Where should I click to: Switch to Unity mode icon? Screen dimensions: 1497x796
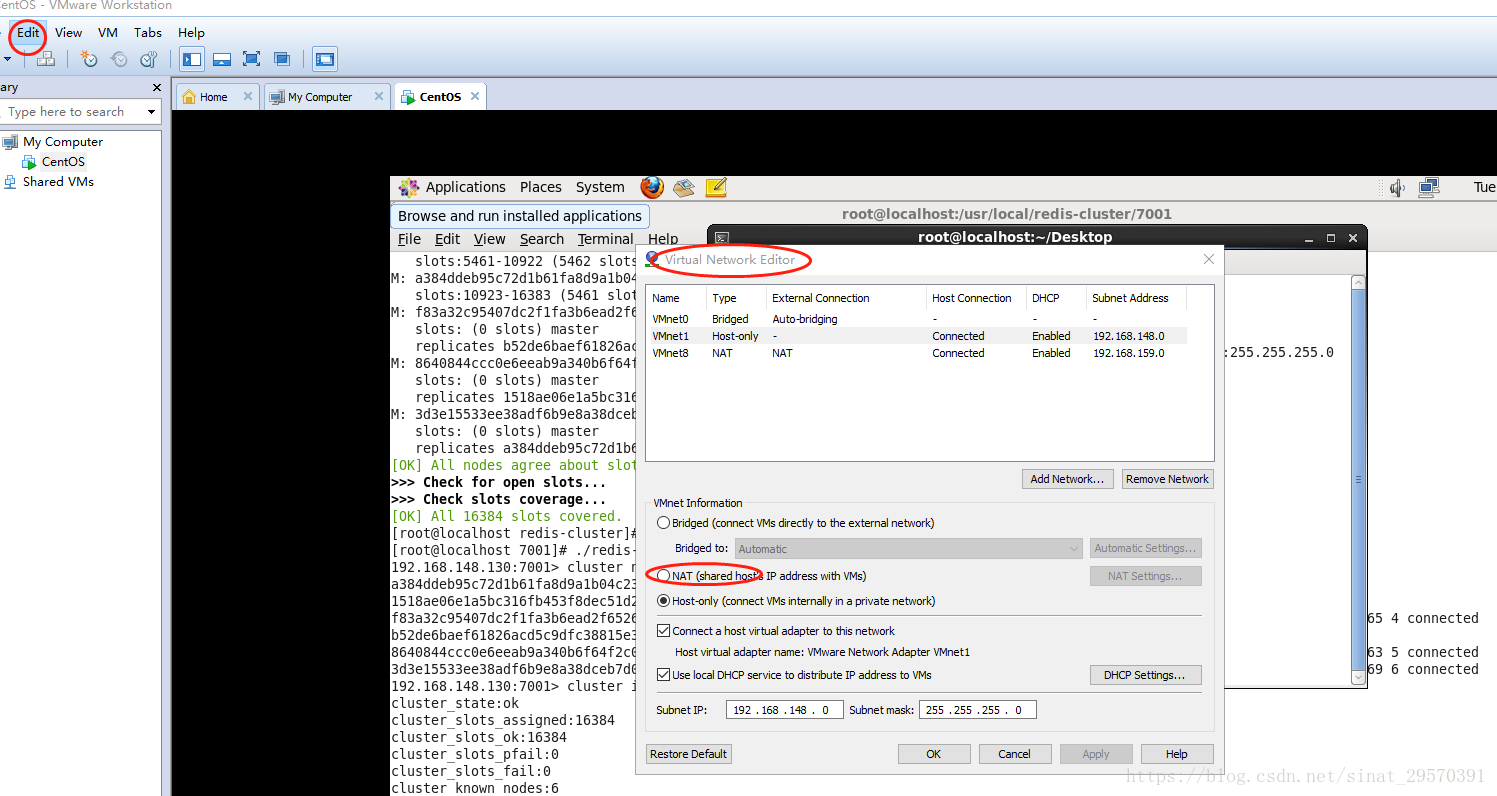(282, 59)
